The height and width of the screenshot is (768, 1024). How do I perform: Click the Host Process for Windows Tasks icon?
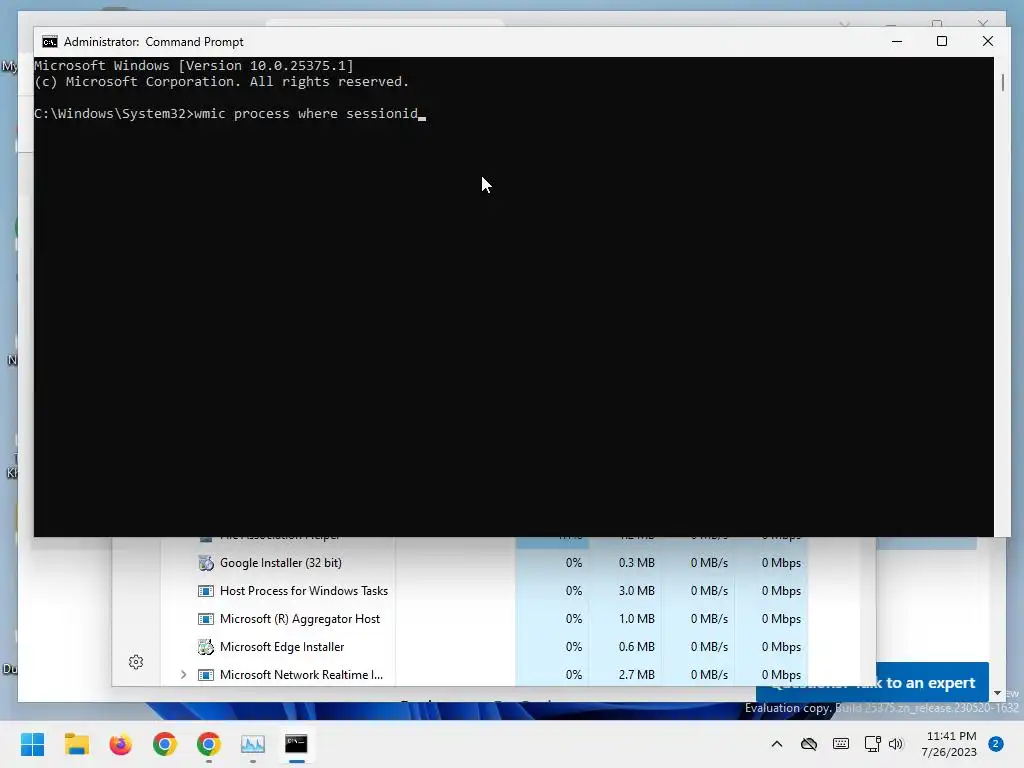[x=206, y=591]
